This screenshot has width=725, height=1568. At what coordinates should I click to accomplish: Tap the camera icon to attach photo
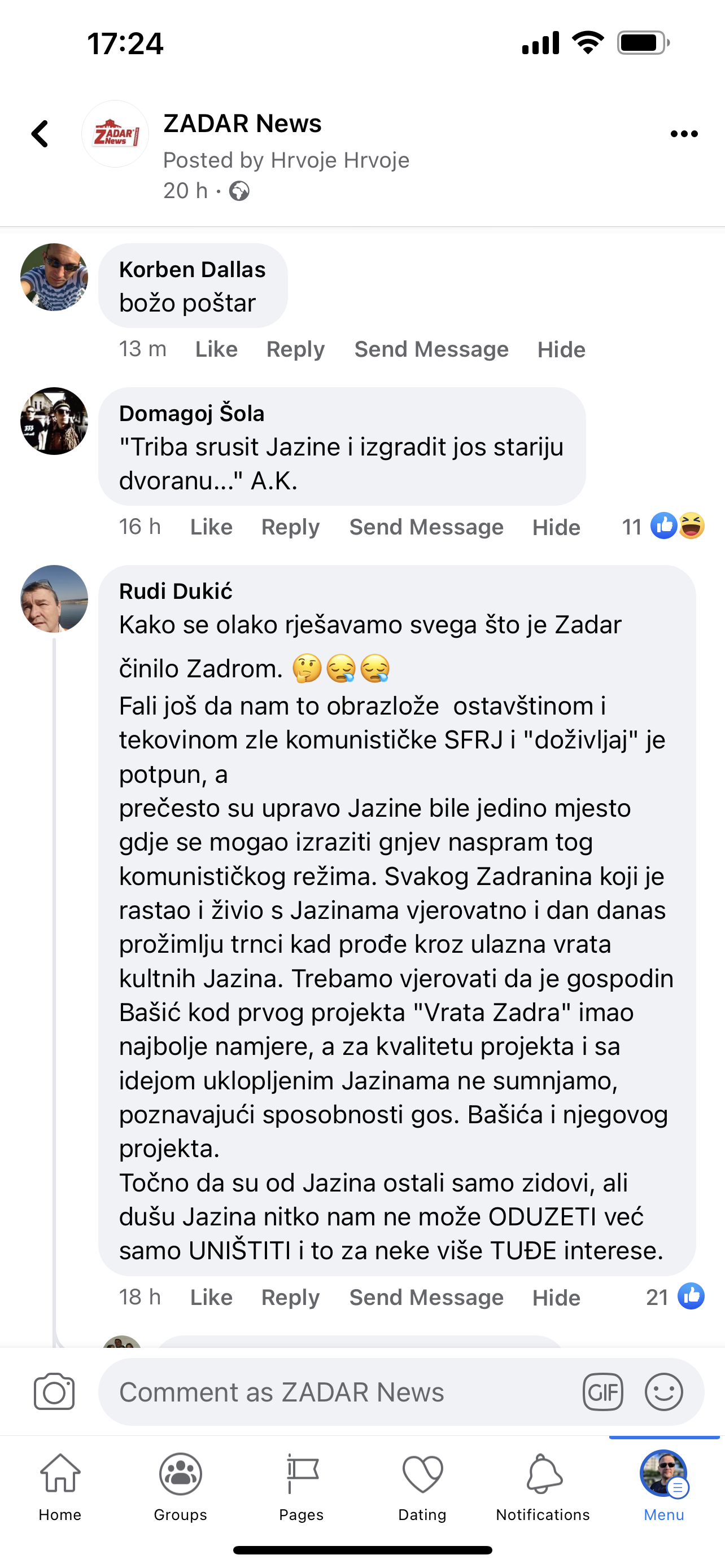pos(54,1391)
